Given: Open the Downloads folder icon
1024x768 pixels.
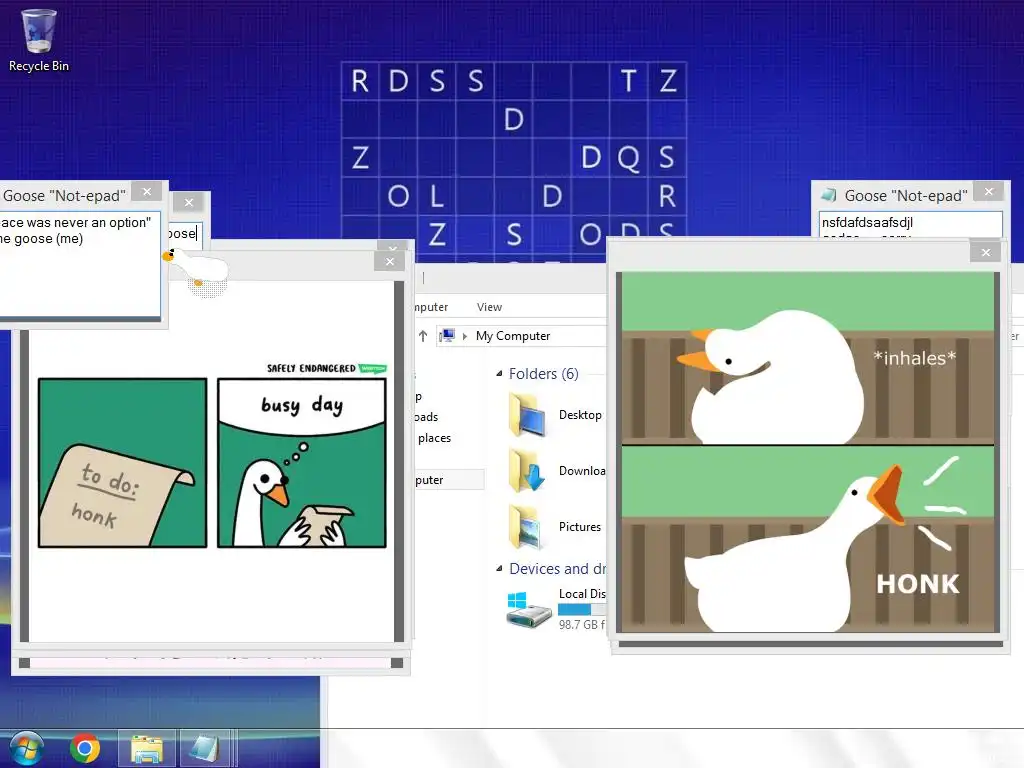Looking at the screenshot, I should 527,470.
